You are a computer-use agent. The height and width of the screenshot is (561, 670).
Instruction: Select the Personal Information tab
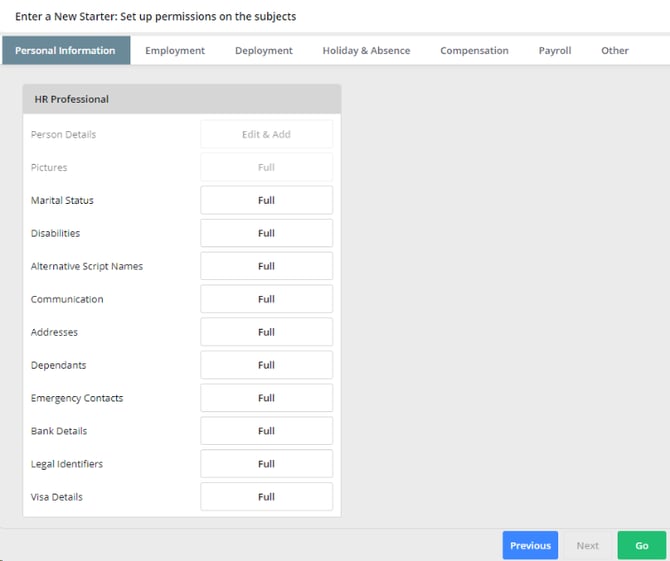pos(66,50)
